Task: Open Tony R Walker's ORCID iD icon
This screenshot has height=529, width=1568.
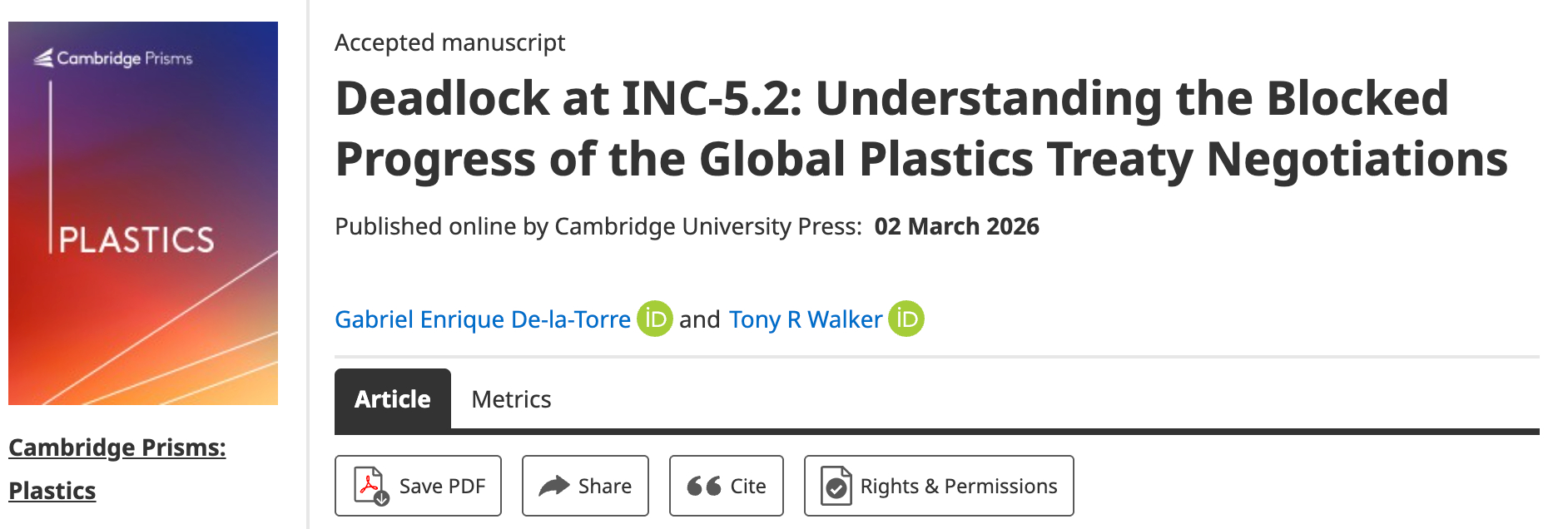Action: 906,319
